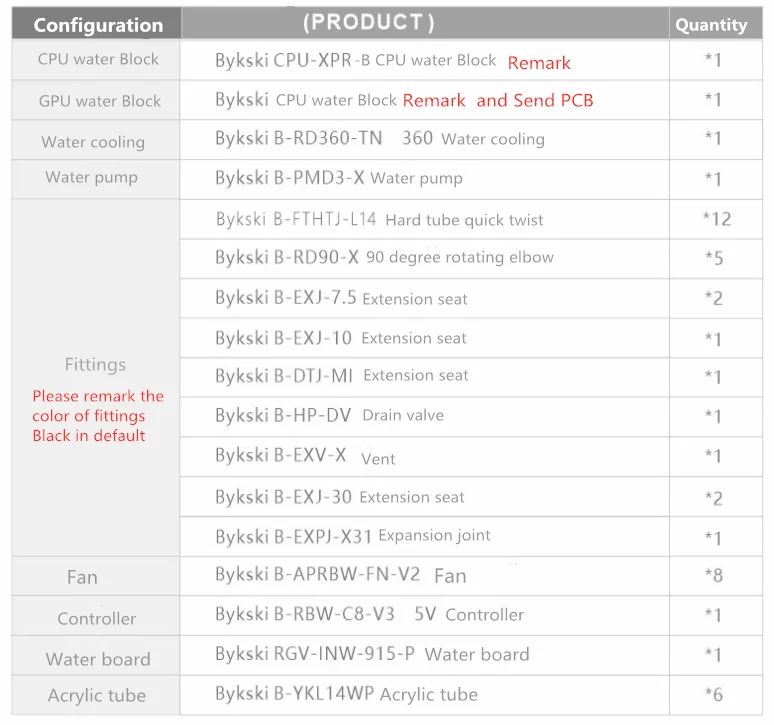Image resolution: width=774 pixels, height=725 pixels.
Task: Click the red fittings color remark note
Action: tap(98, 416)
